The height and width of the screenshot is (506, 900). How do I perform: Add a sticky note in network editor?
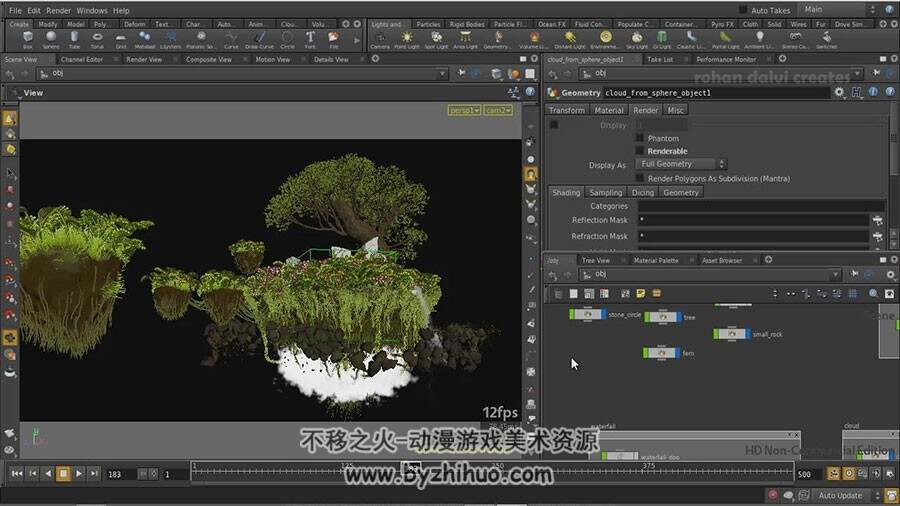click(641, 294)
